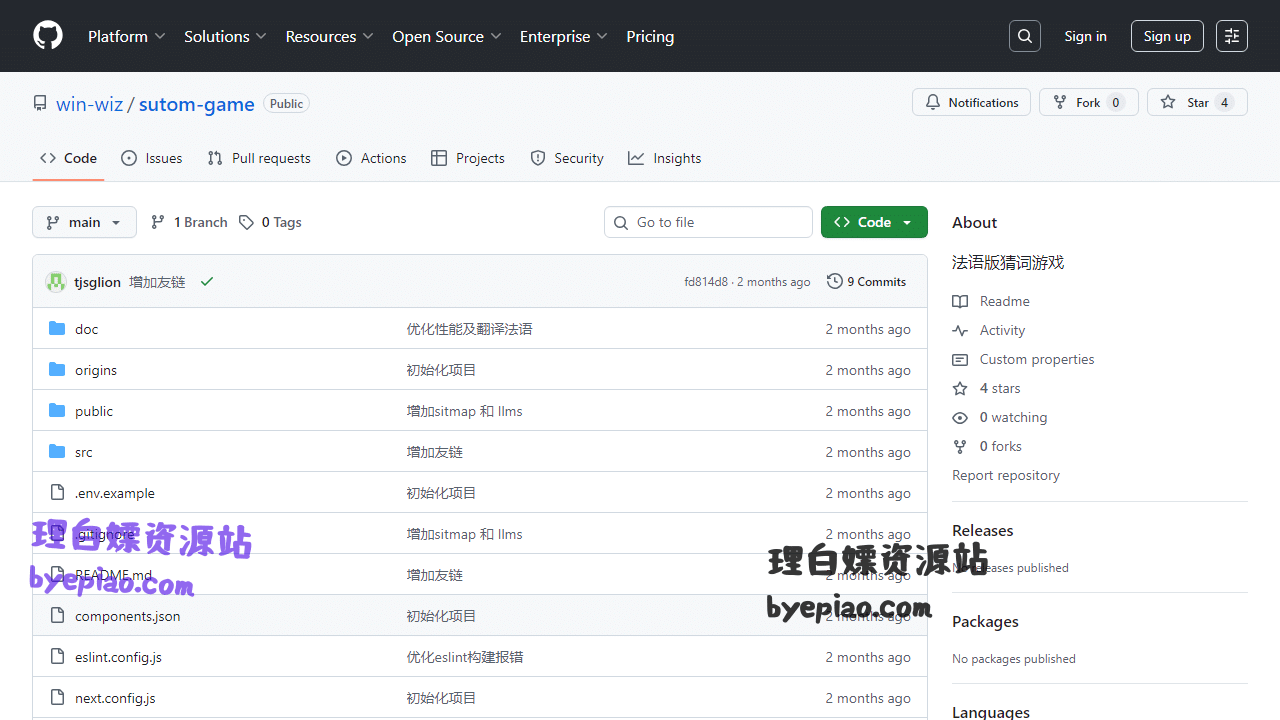
Task: Open the tjsglion author link
Action: coord(97,282)
